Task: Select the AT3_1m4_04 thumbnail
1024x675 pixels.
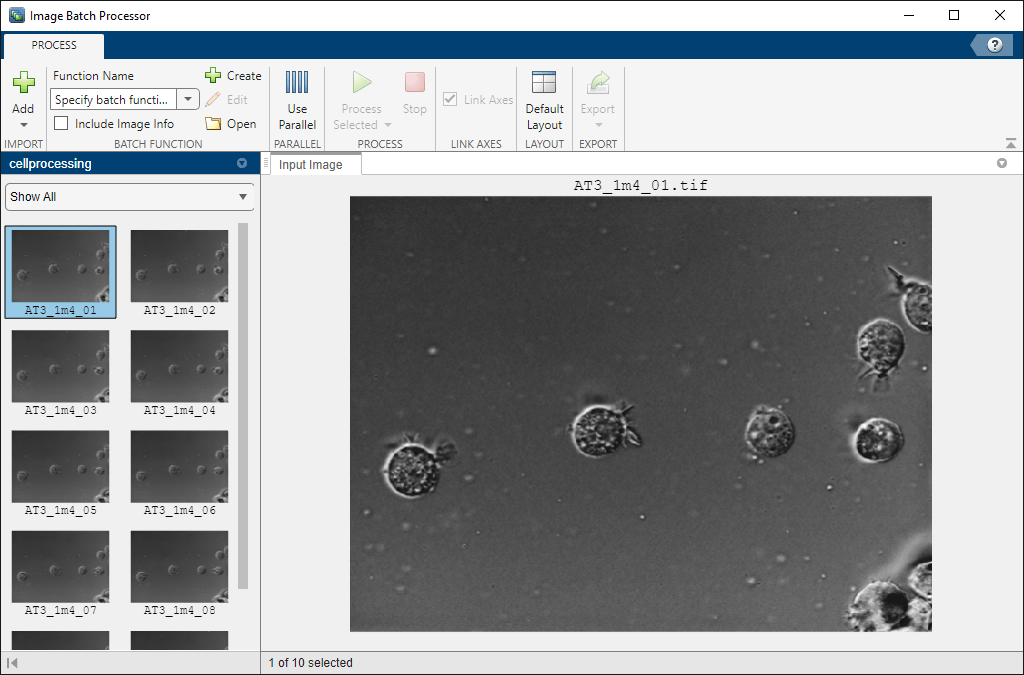Action: coord(179,366)
